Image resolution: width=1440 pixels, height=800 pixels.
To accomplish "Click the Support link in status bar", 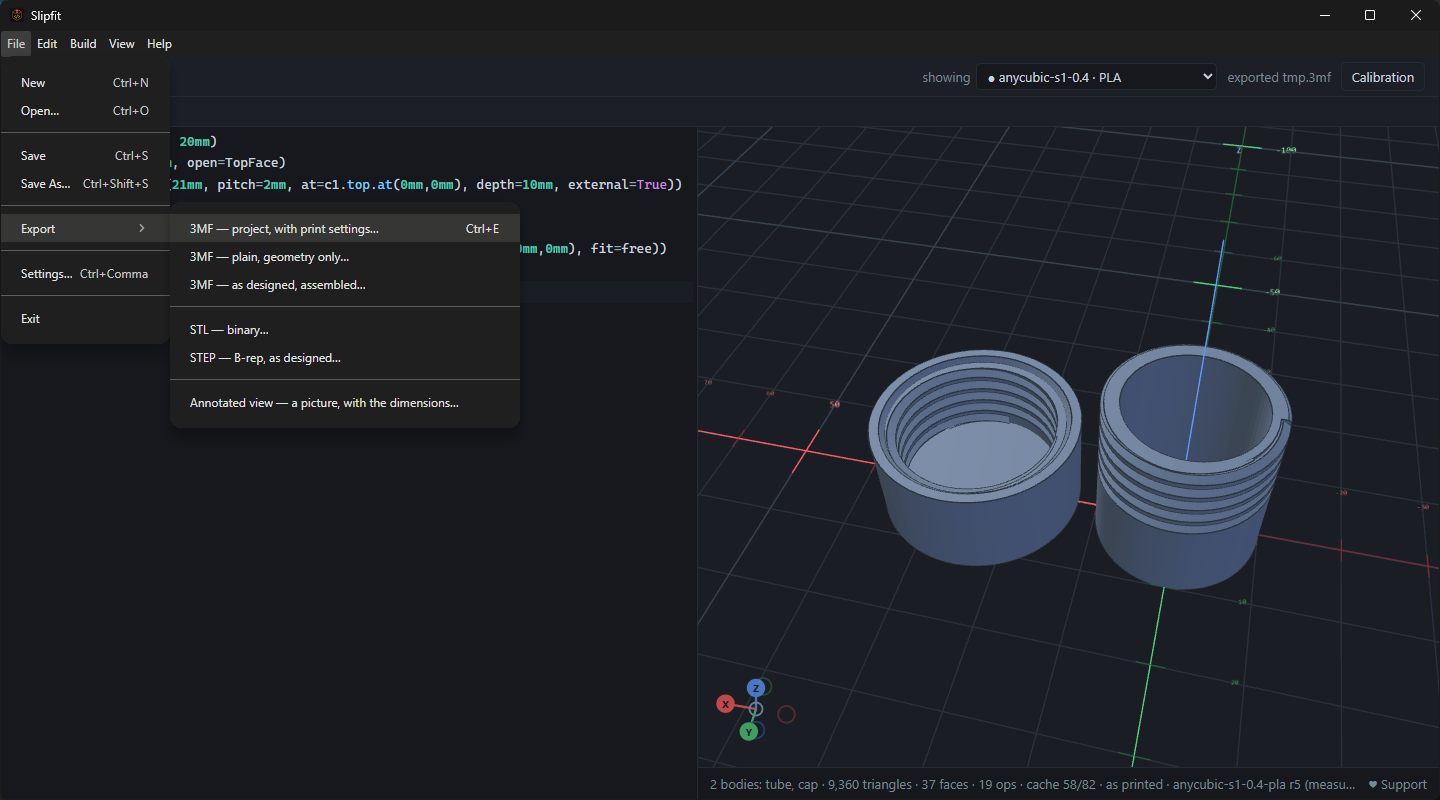I will 1398,785.
